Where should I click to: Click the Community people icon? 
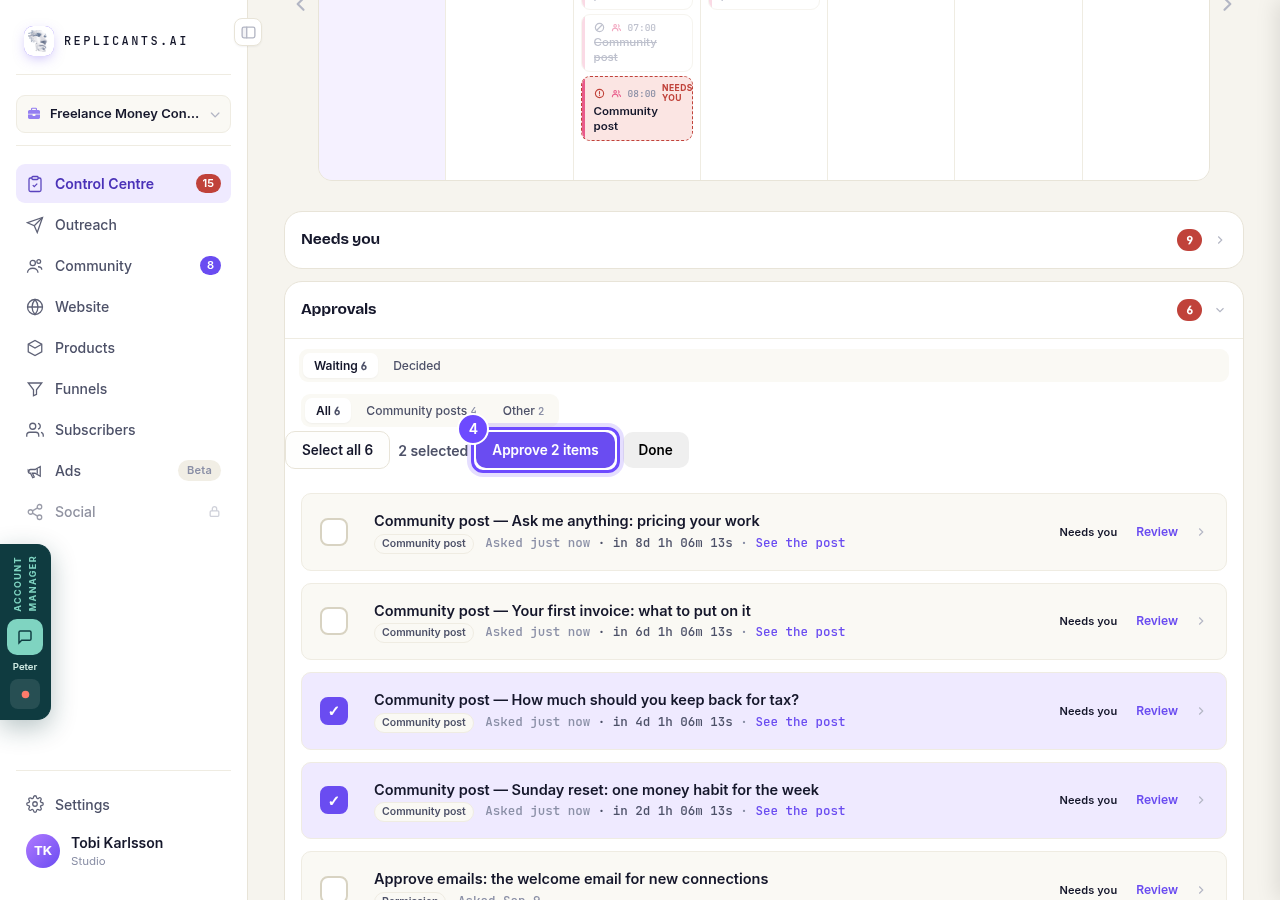point(35,266)
